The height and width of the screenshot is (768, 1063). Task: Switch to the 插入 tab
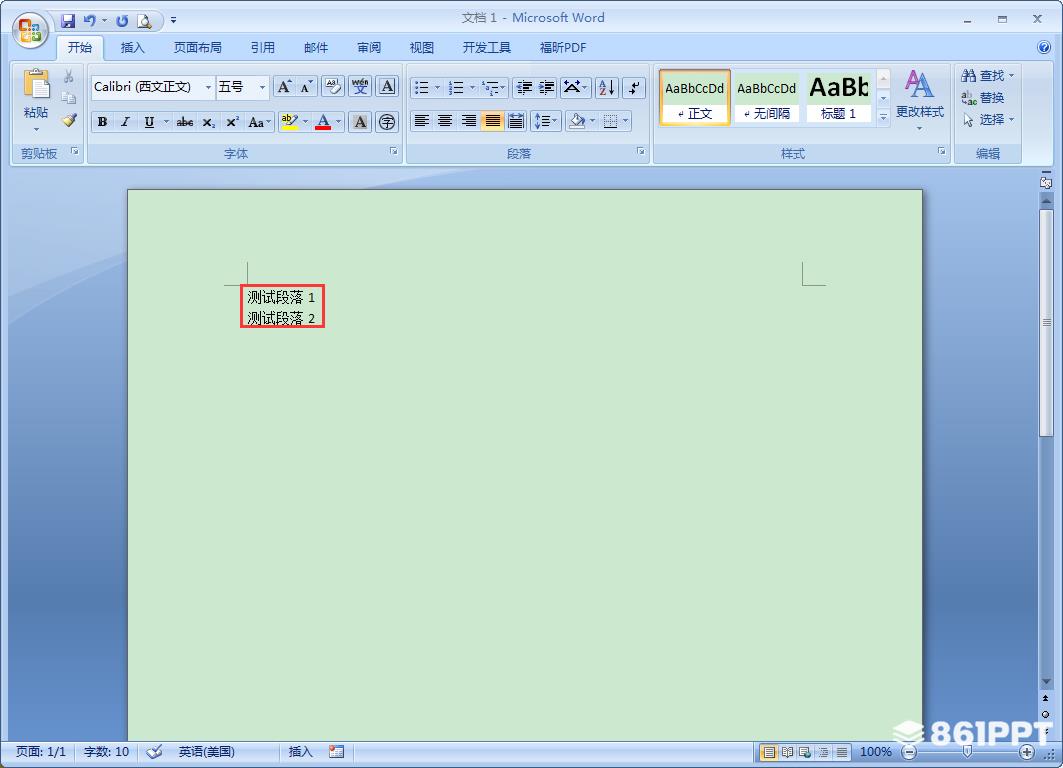(x=132, y=47)
